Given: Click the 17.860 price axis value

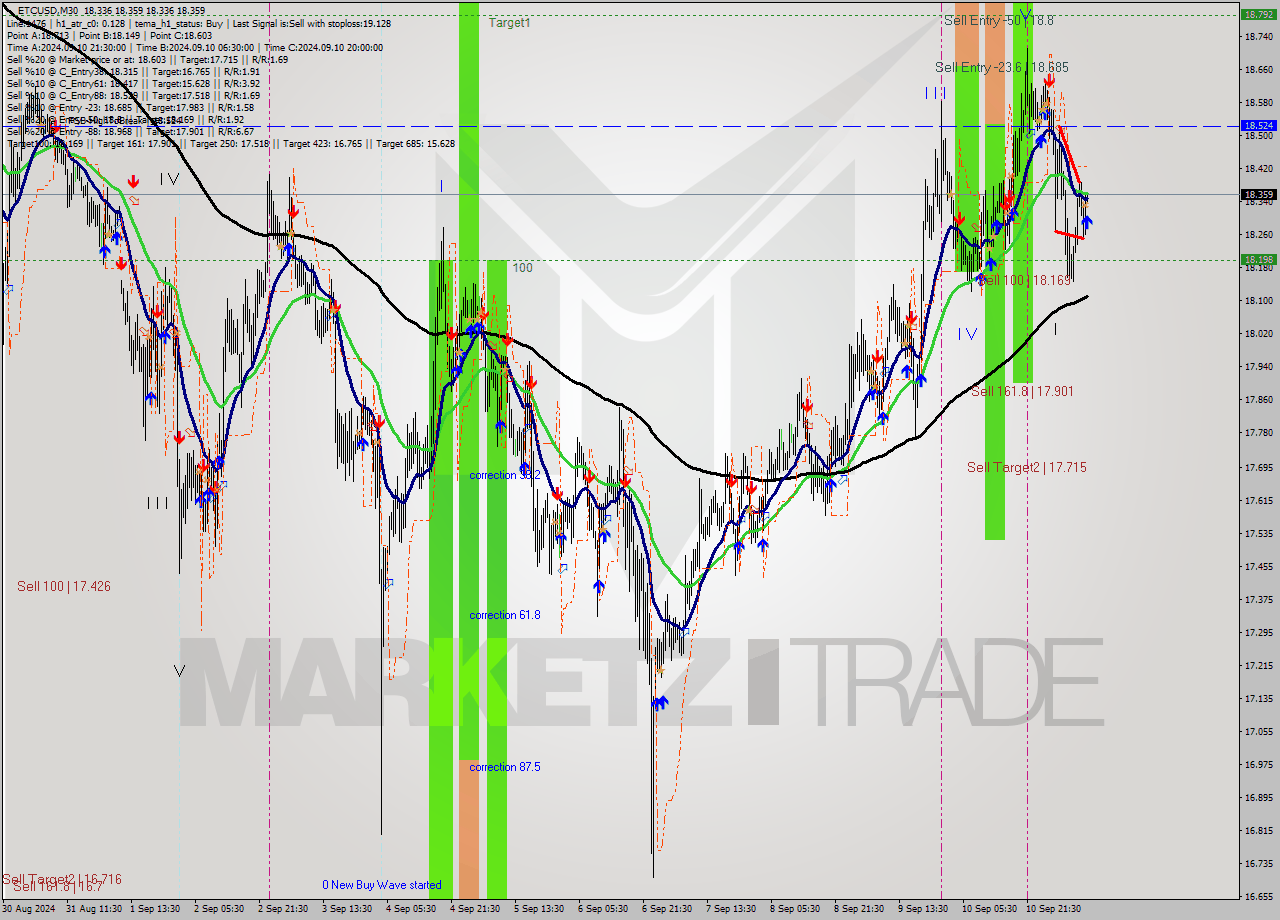Looking at the screenshot, I should [x=1258, y=399].
